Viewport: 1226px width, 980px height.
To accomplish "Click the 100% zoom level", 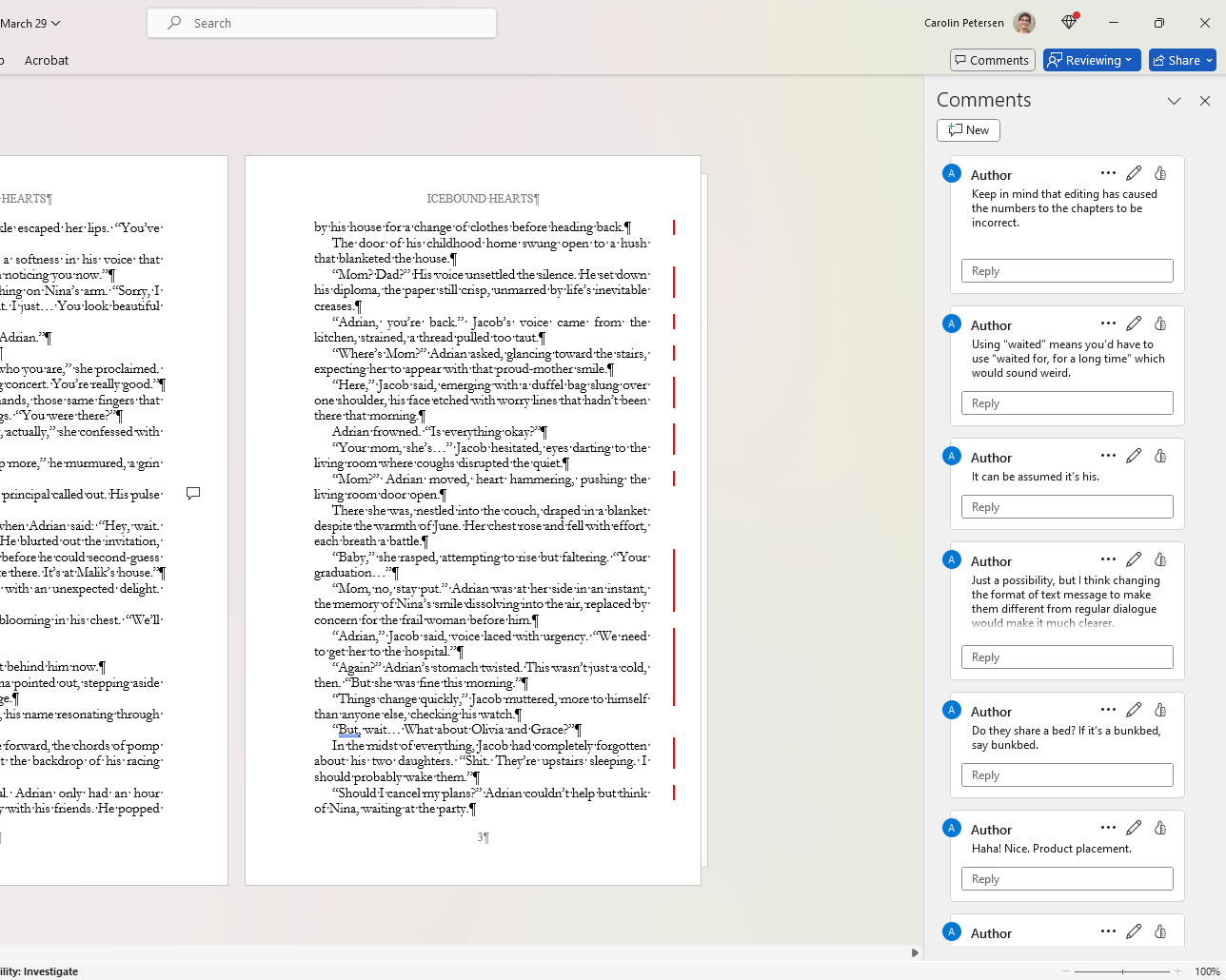I will 1207,971.
